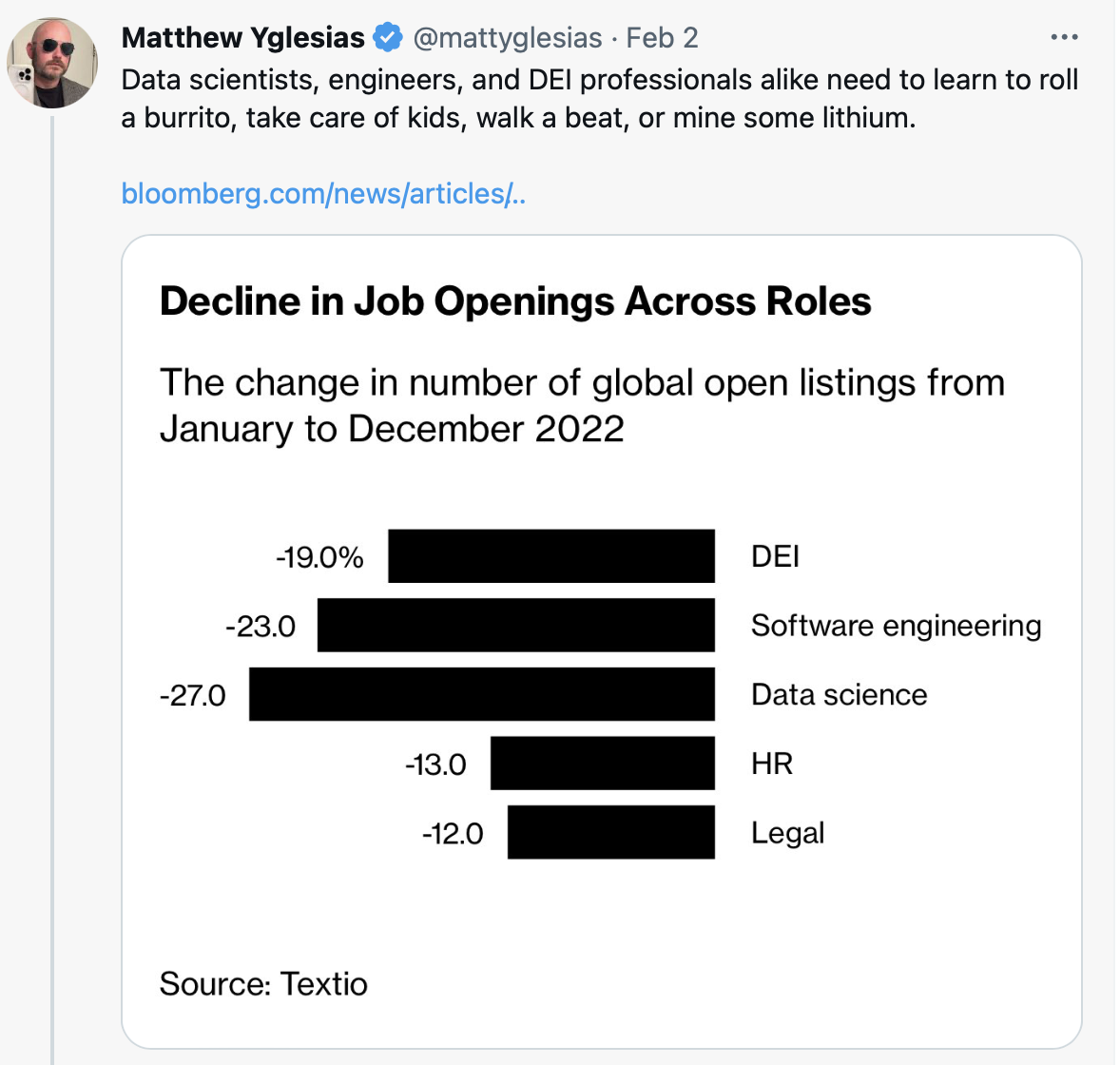Click the Software engineering category label
The image size is (1120, 1065).
[897, 627]
